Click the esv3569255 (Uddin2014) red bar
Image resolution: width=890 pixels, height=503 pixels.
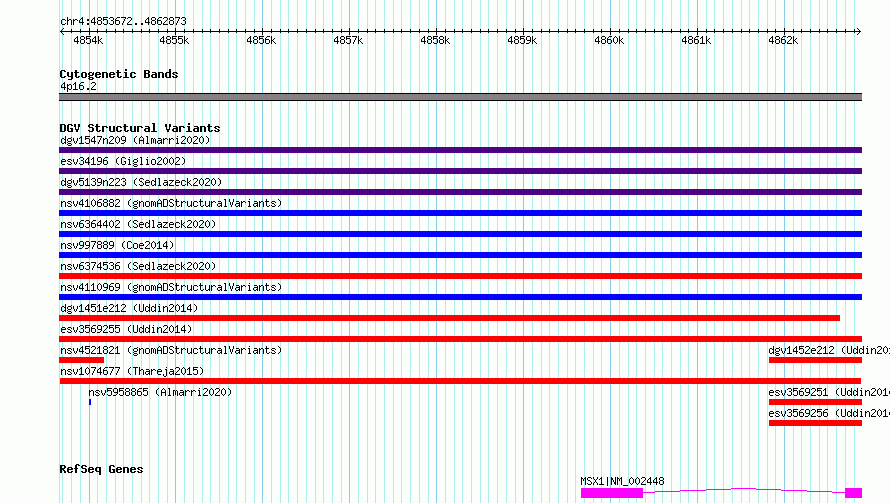(460, 339)
